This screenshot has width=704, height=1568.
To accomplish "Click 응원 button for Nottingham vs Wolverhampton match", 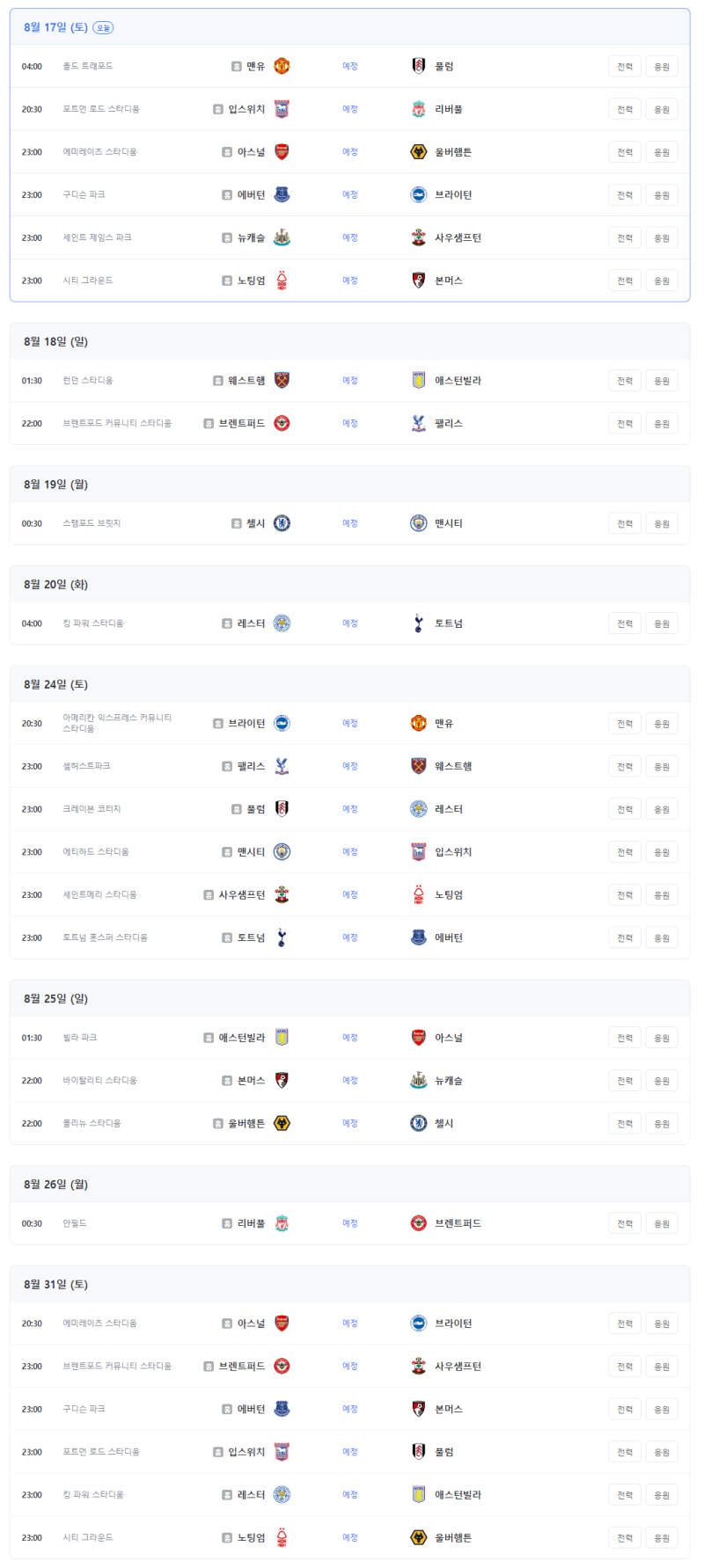I will (662, 1538).
